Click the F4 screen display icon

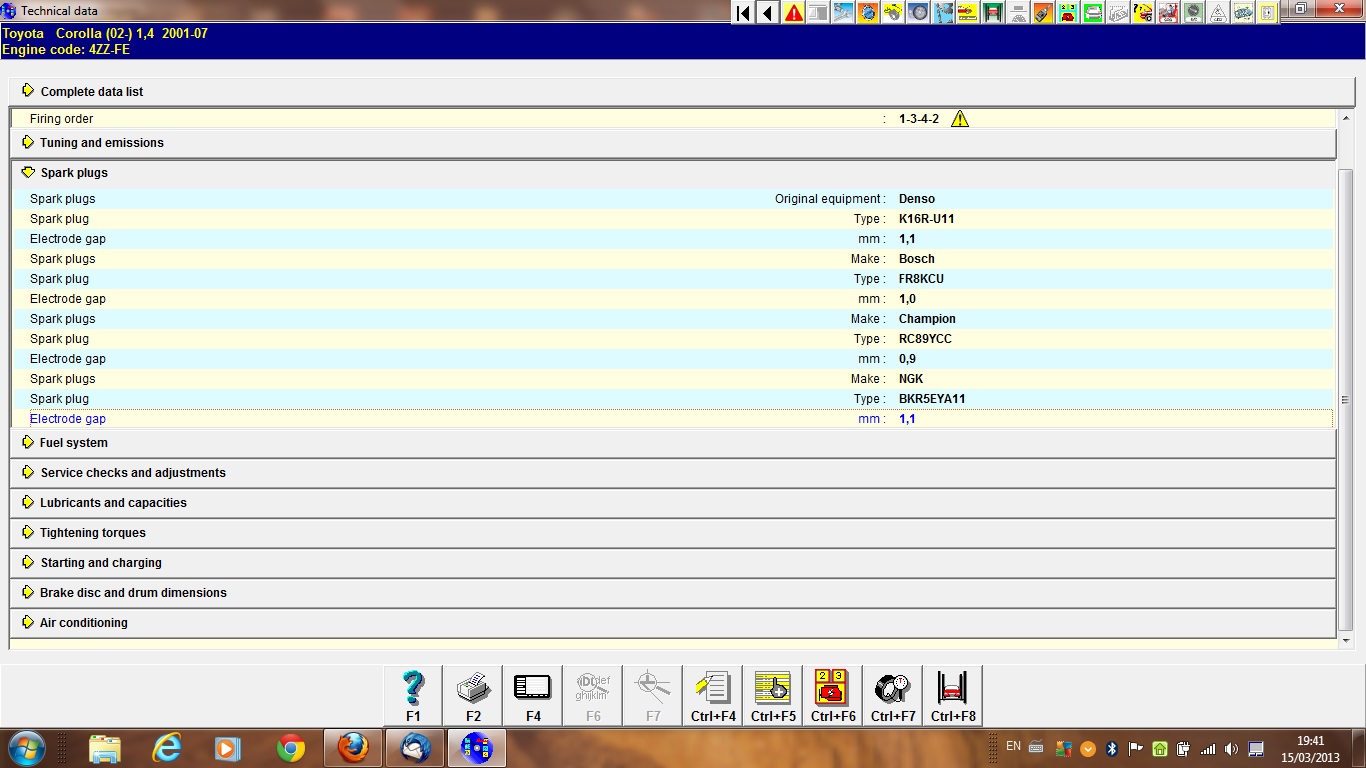(533, 695)
